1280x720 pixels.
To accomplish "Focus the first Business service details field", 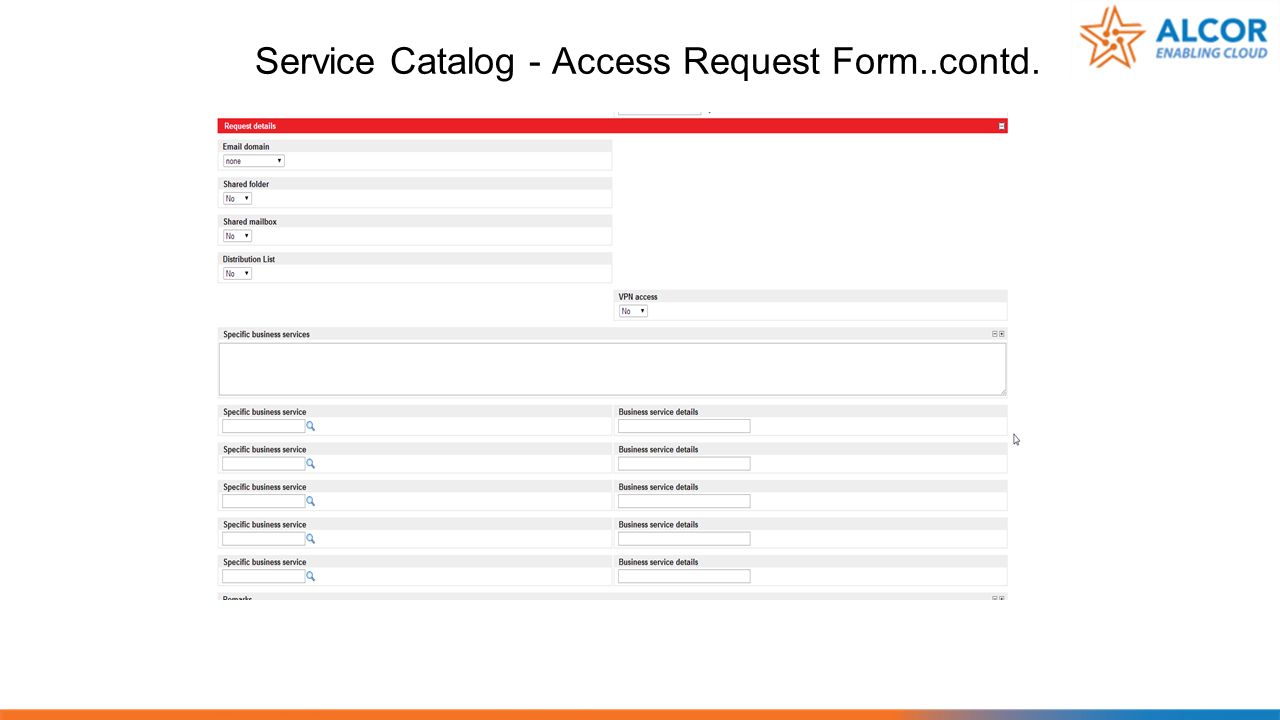I will [684, 426].
